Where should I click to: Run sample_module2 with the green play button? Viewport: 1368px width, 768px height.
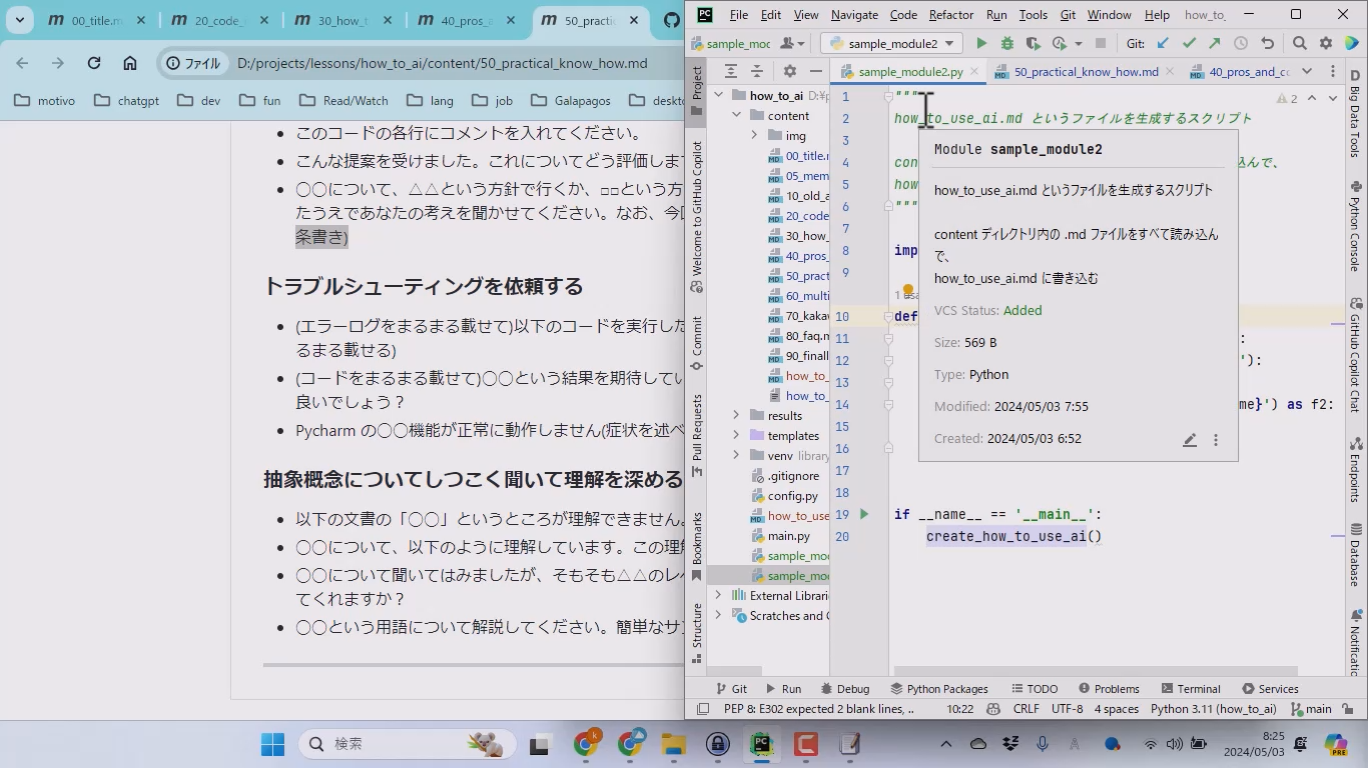981,43
